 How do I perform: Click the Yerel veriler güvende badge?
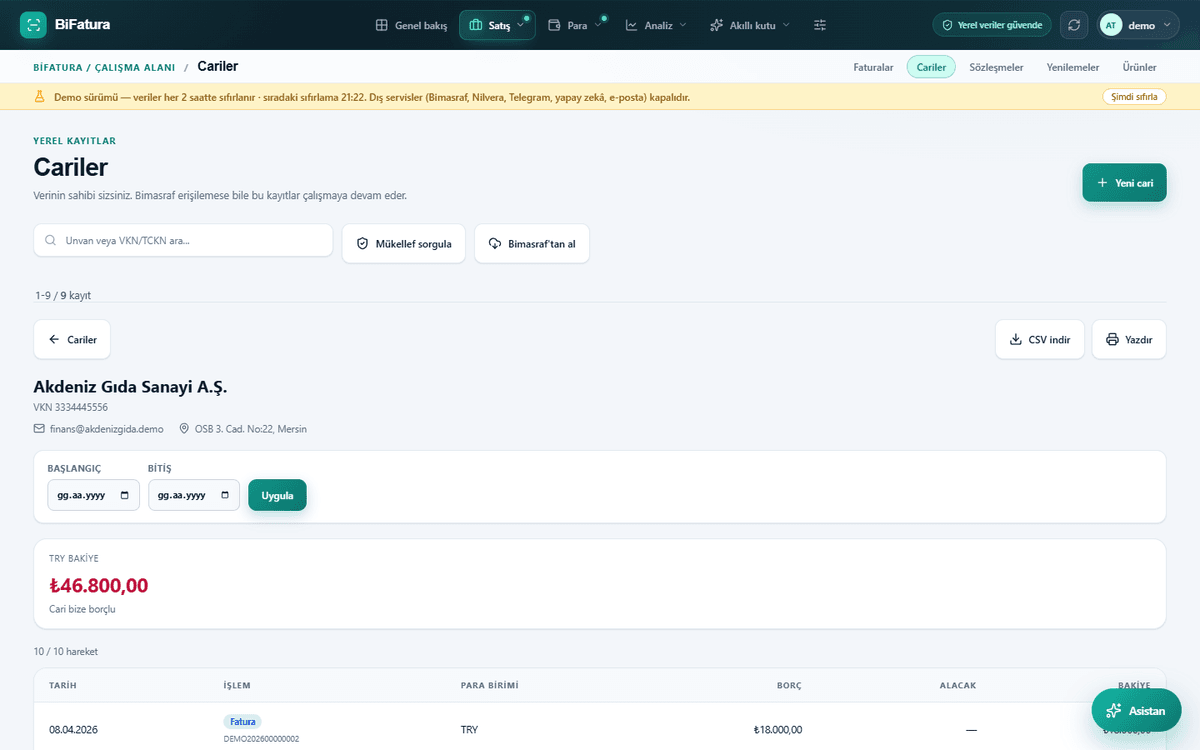point(992,25)
